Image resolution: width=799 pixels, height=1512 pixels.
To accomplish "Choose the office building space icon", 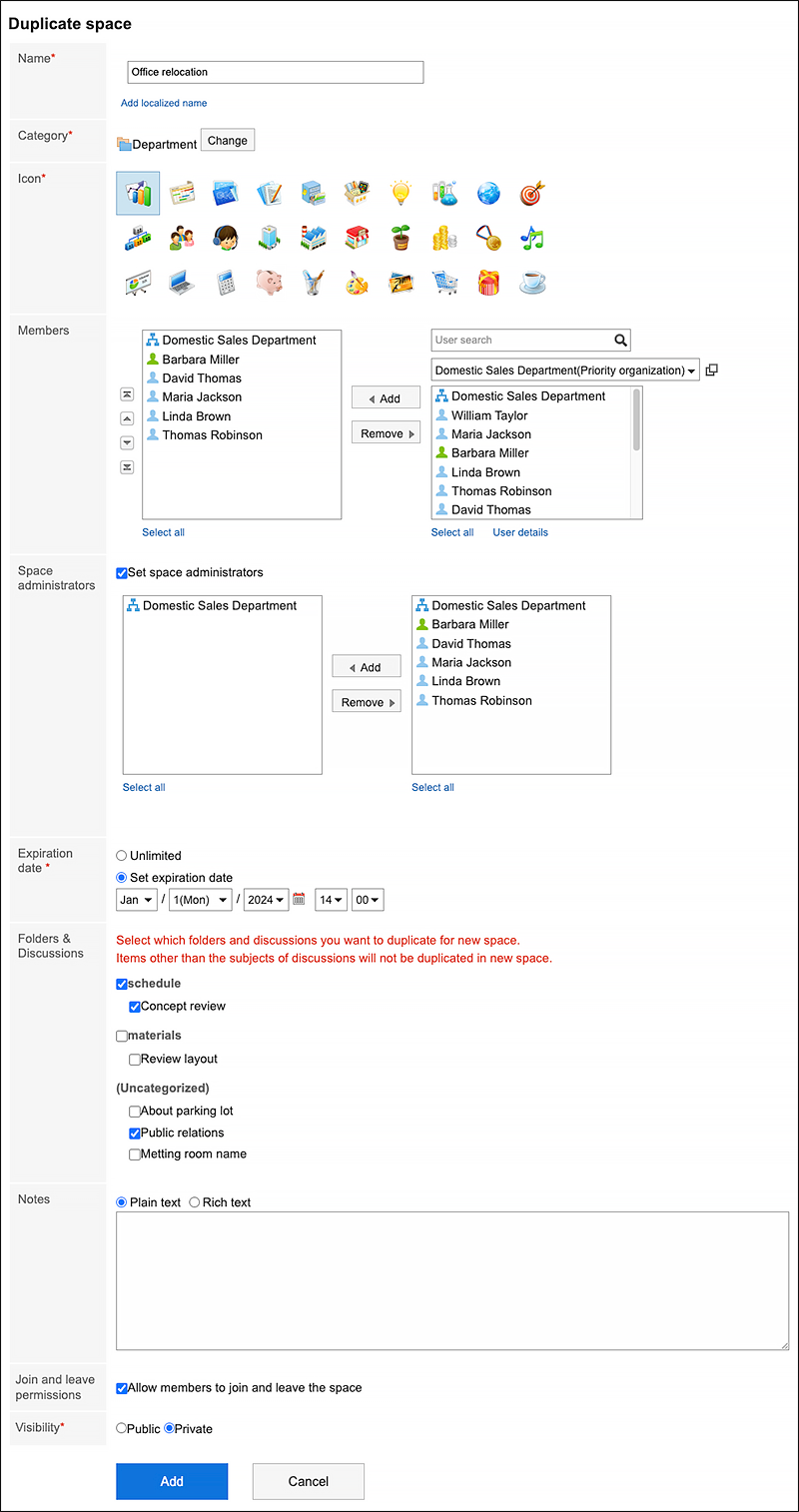I will [270, 238].
